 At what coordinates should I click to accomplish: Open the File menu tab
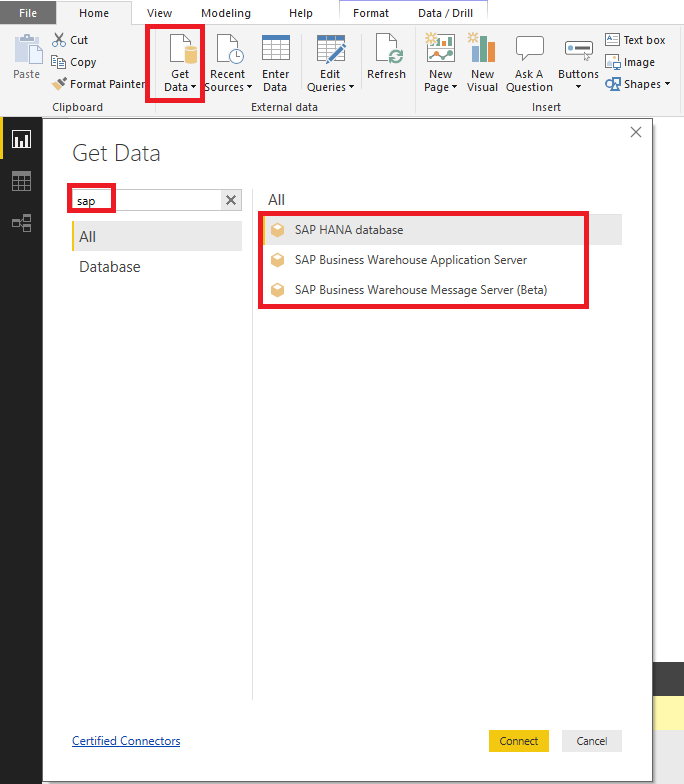pos(28,13)
